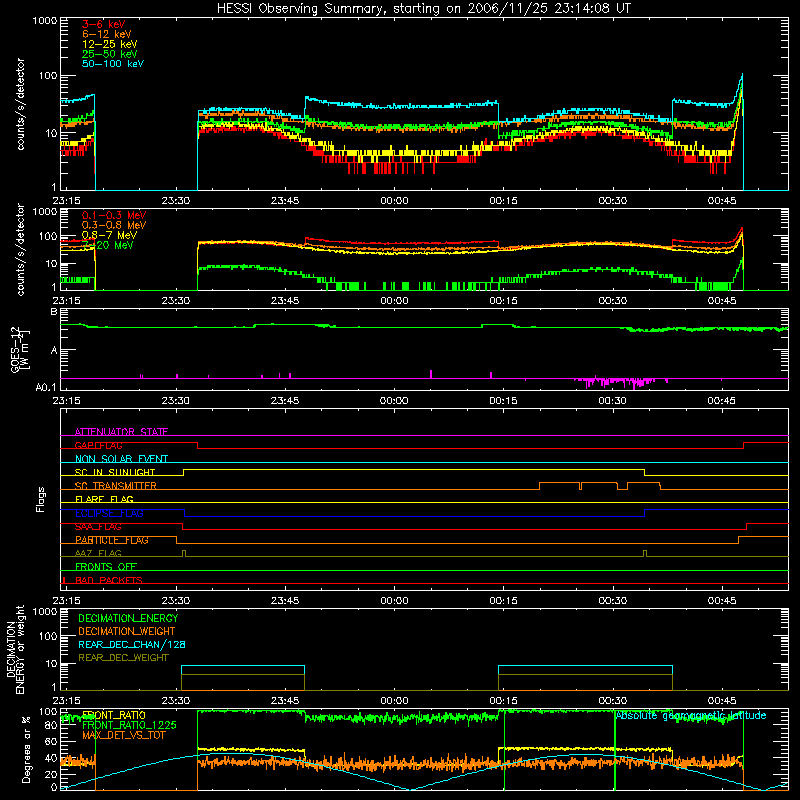The height and width of the screenshot is (800, 800).
Task: Select the 6-12 keV legend label
Action: point(106,34)
